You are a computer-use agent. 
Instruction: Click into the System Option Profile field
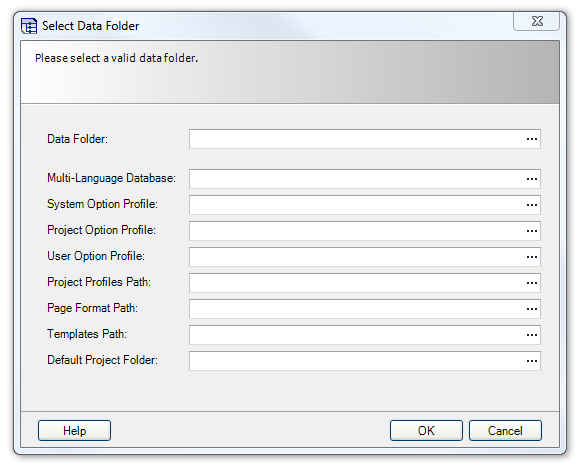click(x=356, y=205)
